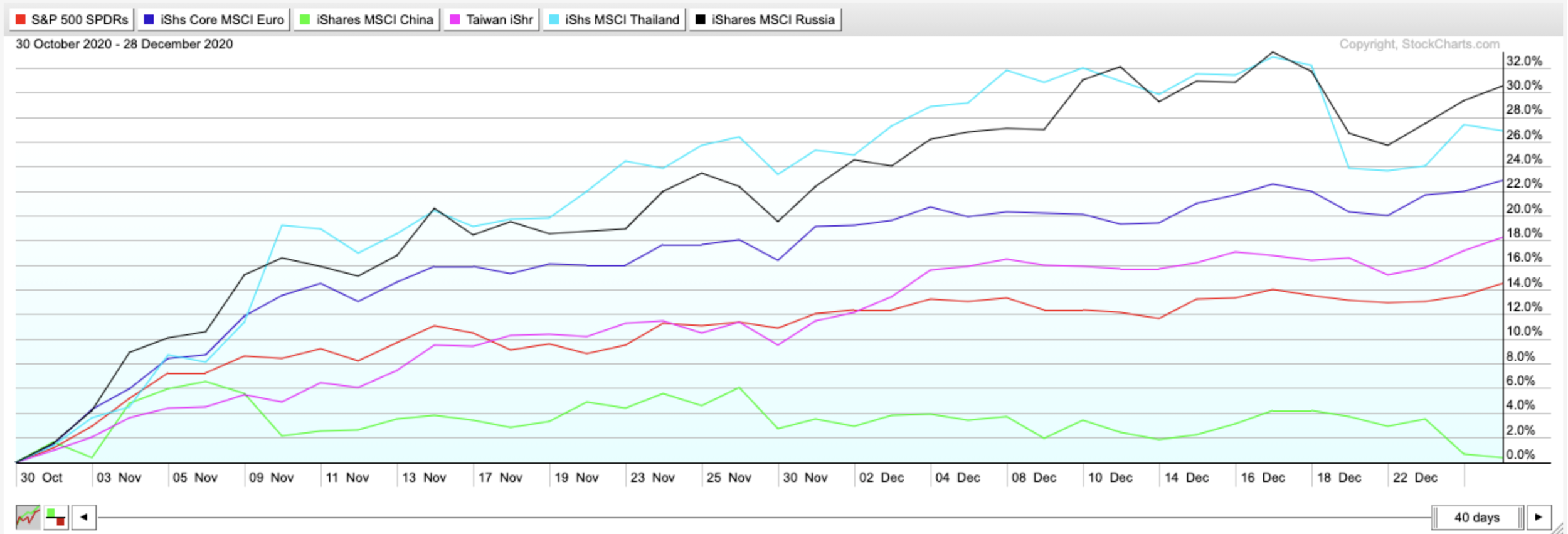Click the 14 Dec axis date label
Image resolution: width=1568 pixels, height=534 pixels.
[x=1187, y=478]
